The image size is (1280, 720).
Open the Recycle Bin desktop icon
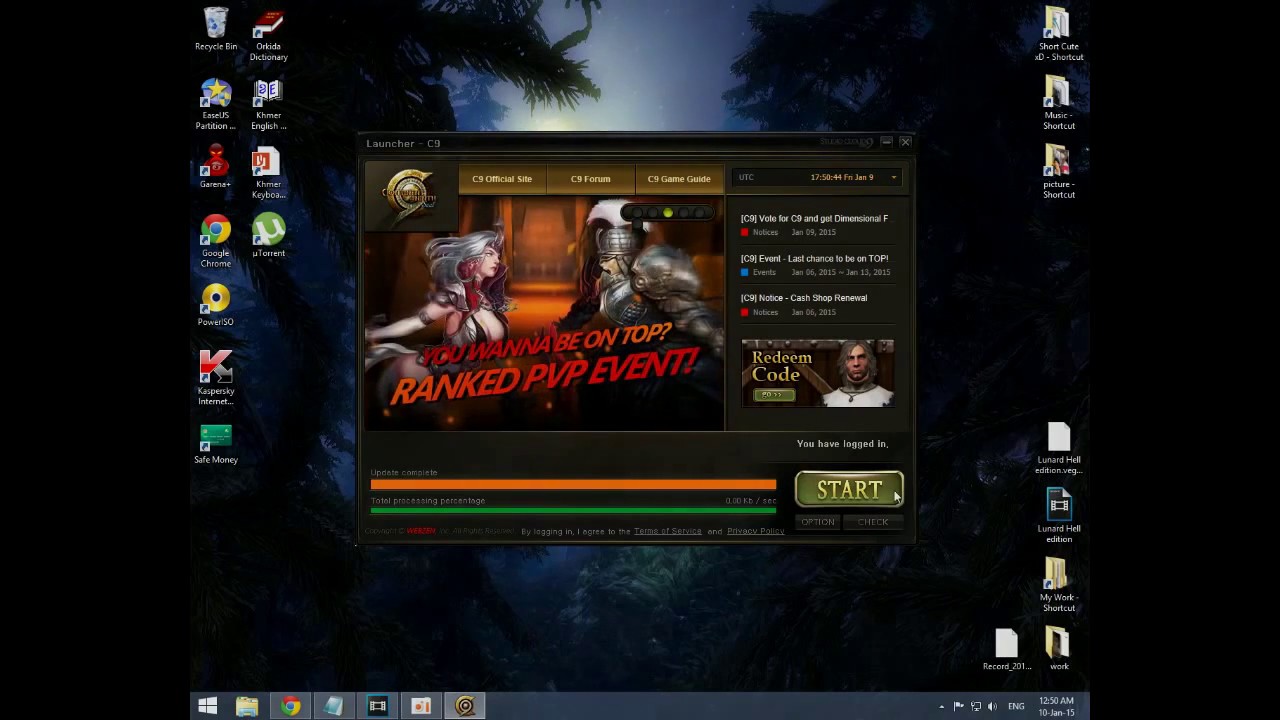point(216,30)
